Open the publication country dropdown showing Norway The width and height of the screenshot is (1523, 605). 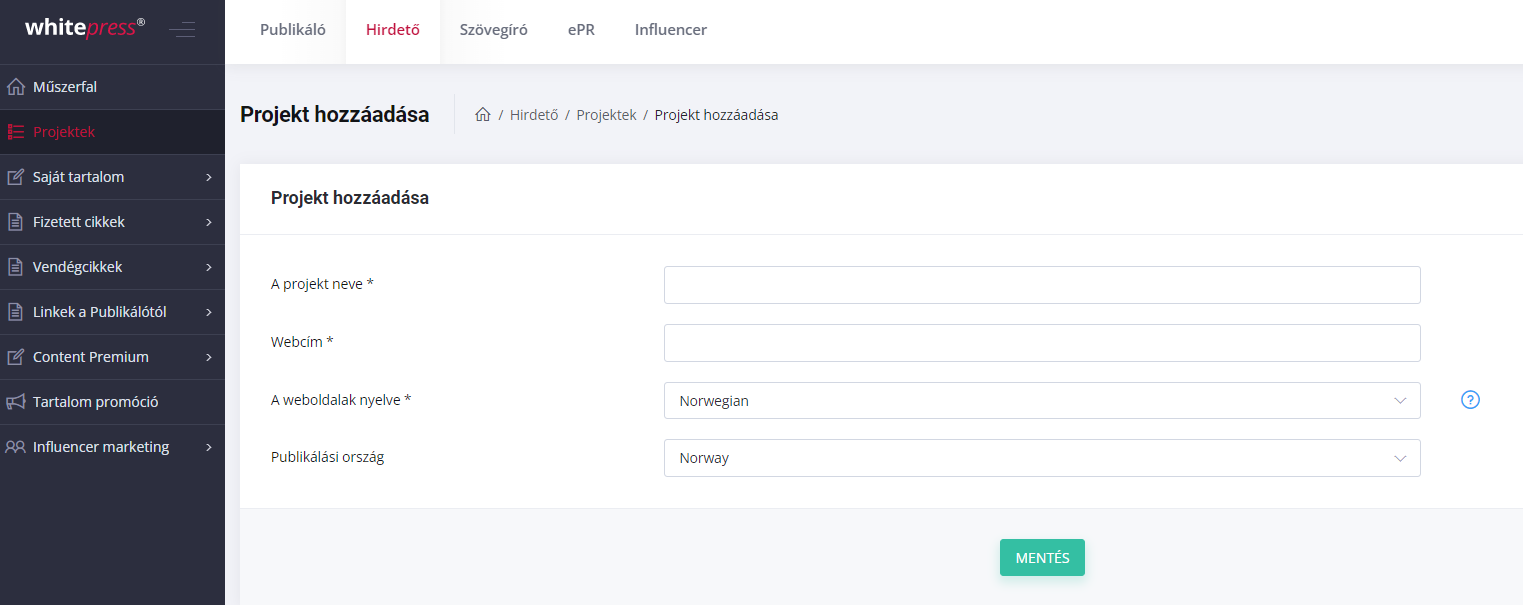point(1042,458)
